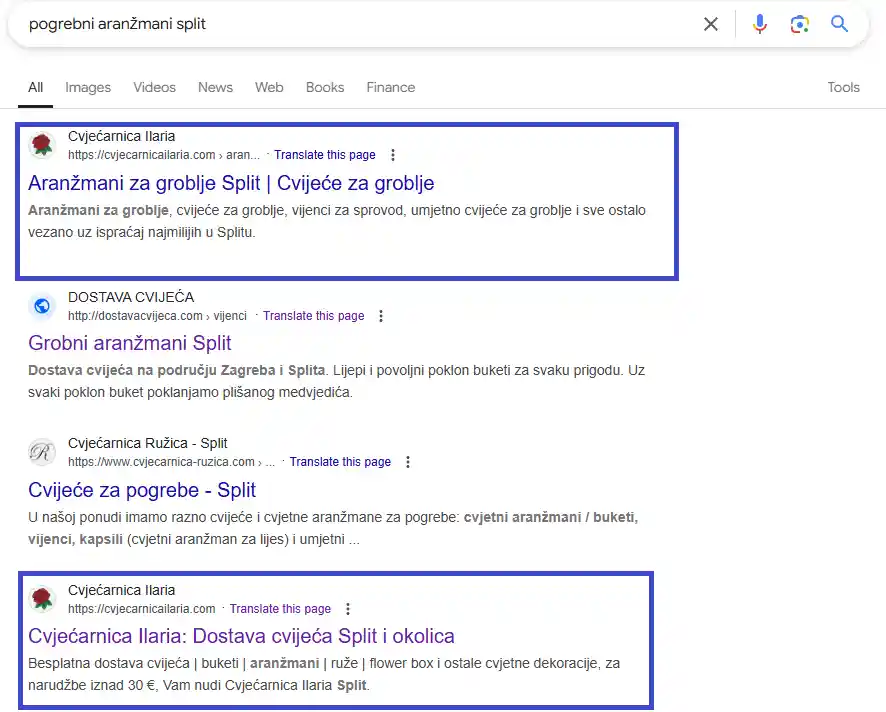Click the blue magnifier search icon
886x712 pixels.
(839, 24)
